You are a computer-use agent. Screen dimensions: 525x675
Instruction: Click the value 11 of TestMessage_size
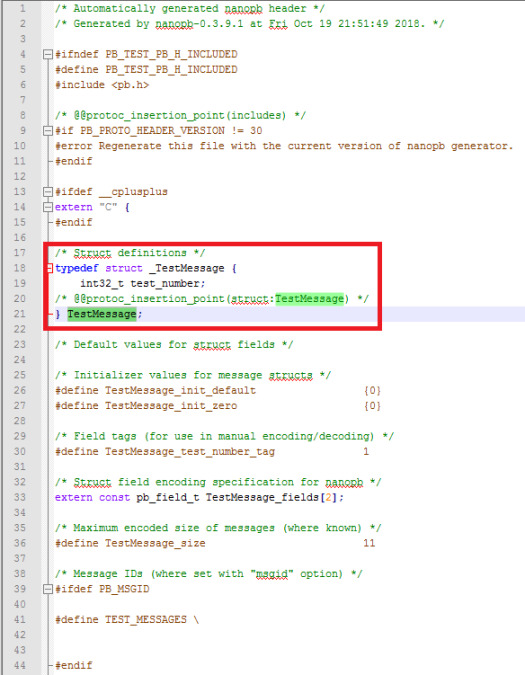pos(369,543)
